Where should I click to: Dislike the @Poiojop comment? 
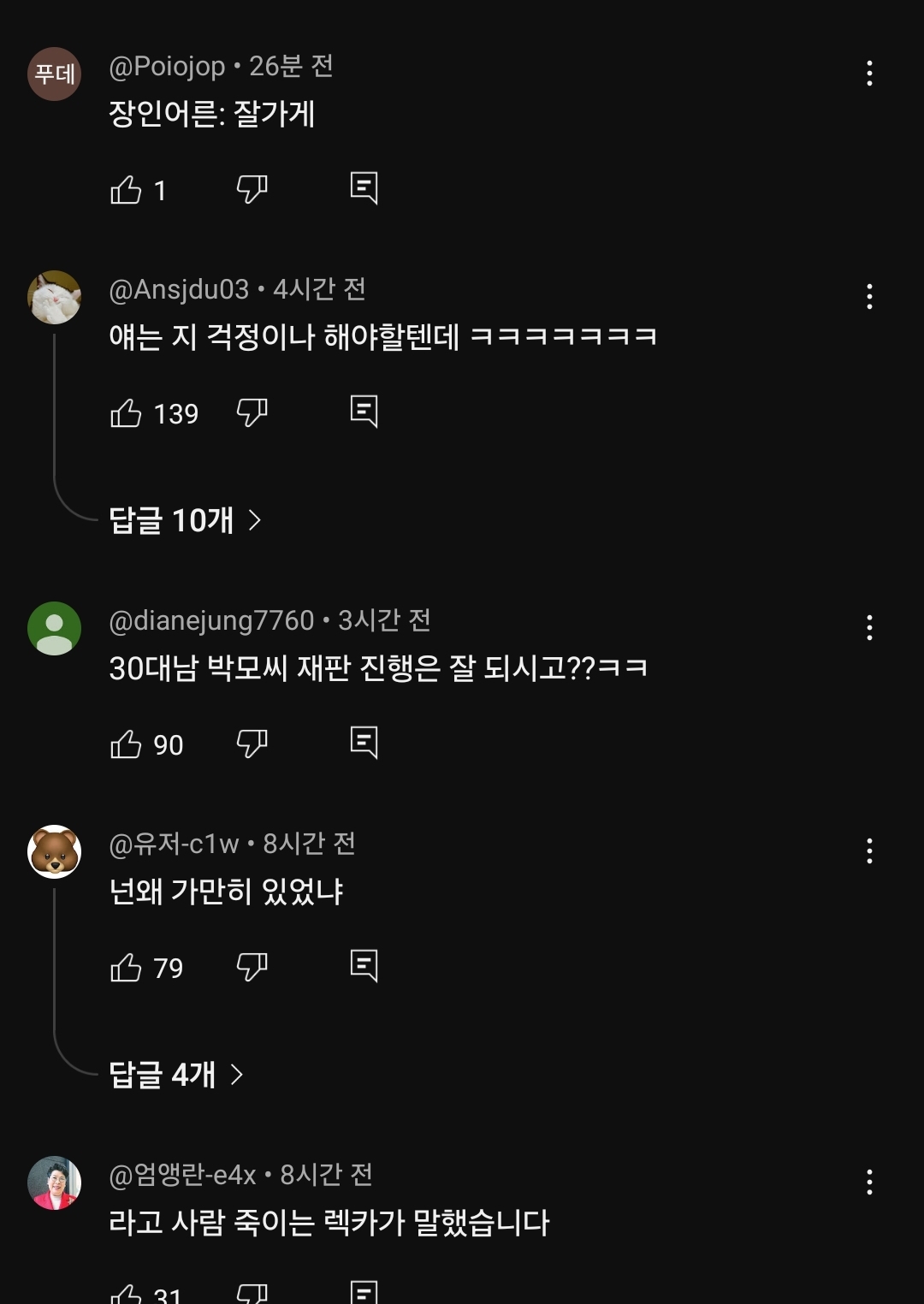(x=252, y=189)
